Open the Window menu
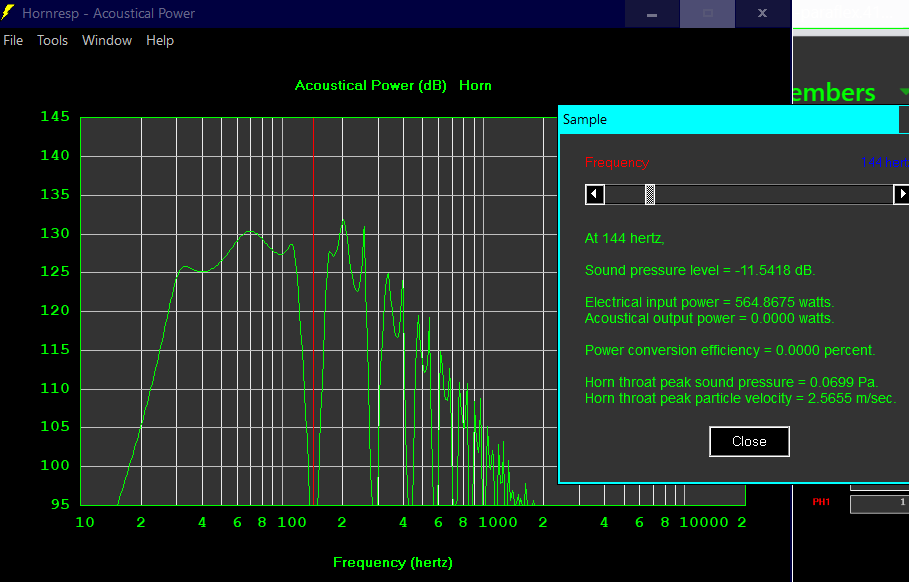Image resolution: width=909 pixels, height=582 pixels. pyautogui.click(x=107, y=41)
